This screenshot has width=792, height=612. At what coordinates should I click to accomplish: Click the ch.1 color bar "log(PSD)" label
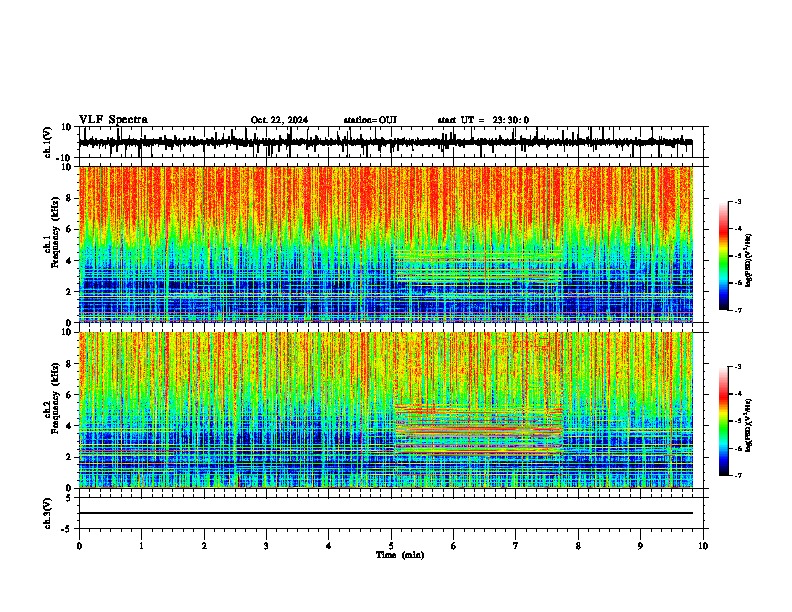click(x=748, y=261)
